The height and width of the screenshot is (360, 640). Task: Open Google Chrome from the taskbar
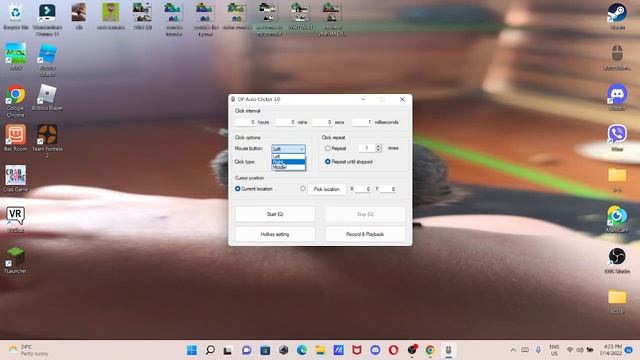(430, 350)
